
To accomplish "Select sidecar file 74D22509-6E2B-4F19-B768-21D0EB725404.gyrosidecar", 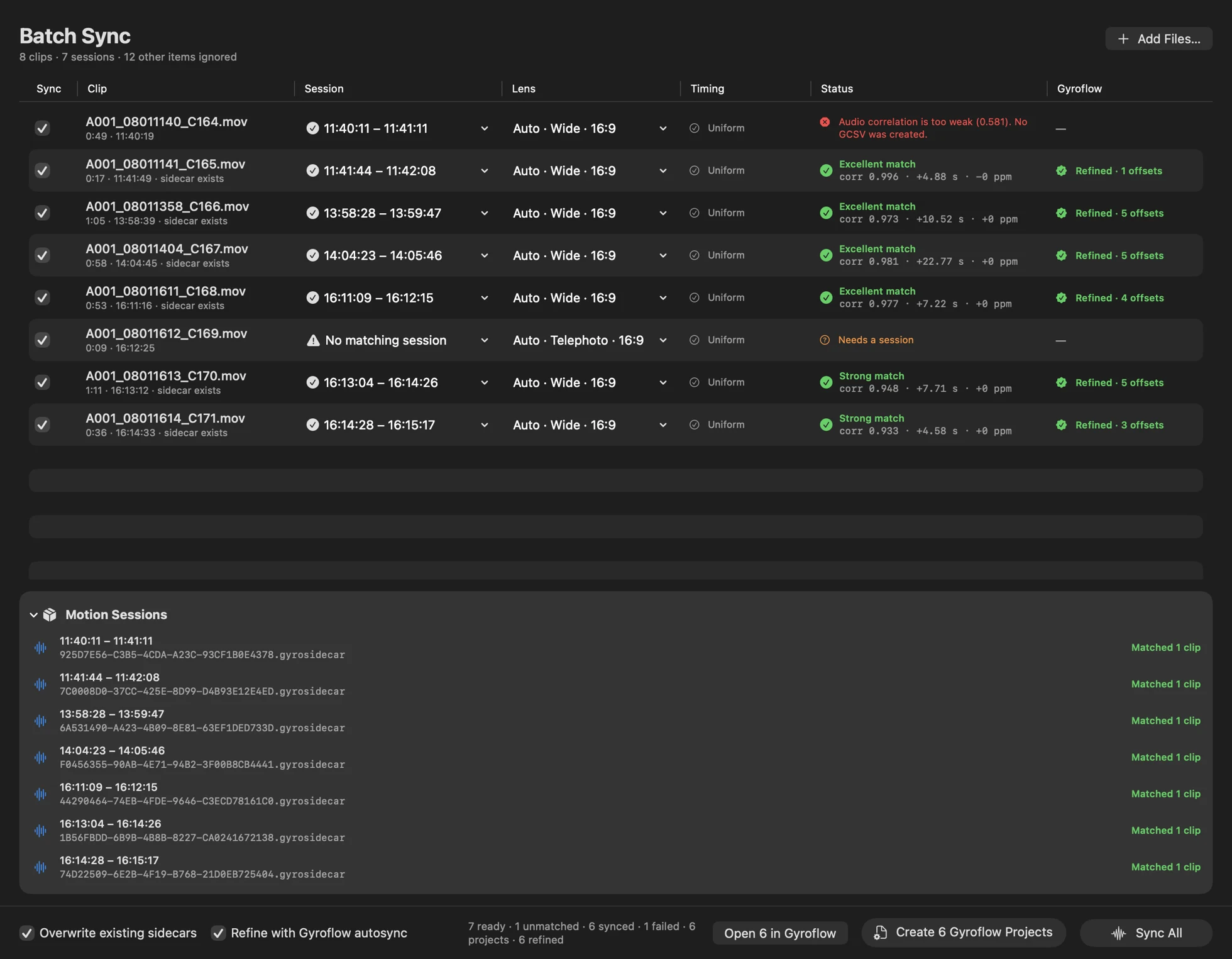I will [202, 874].
